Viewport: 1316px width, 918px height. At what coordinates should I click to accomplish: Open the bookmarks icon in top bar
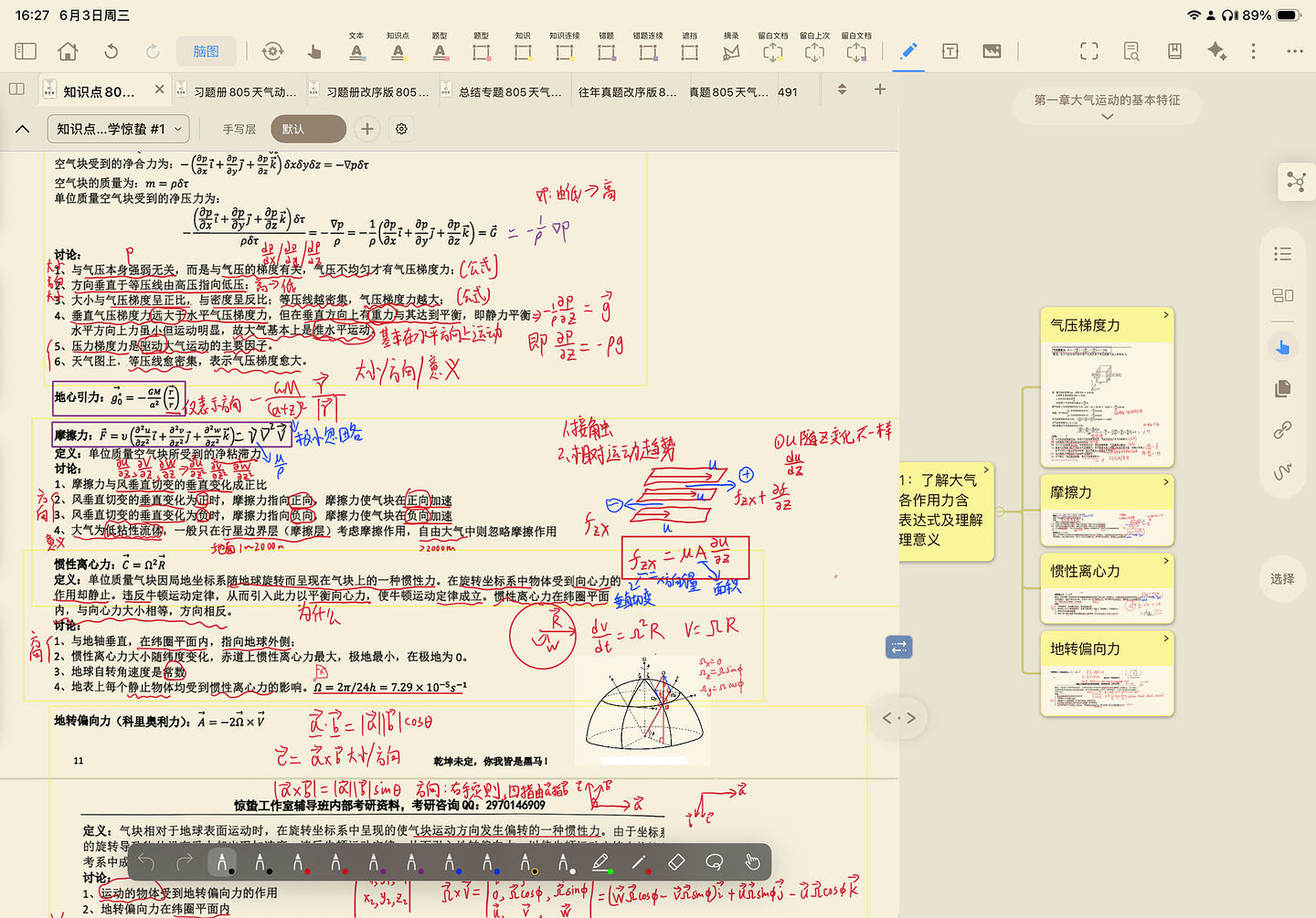(x=1174, y=51)
